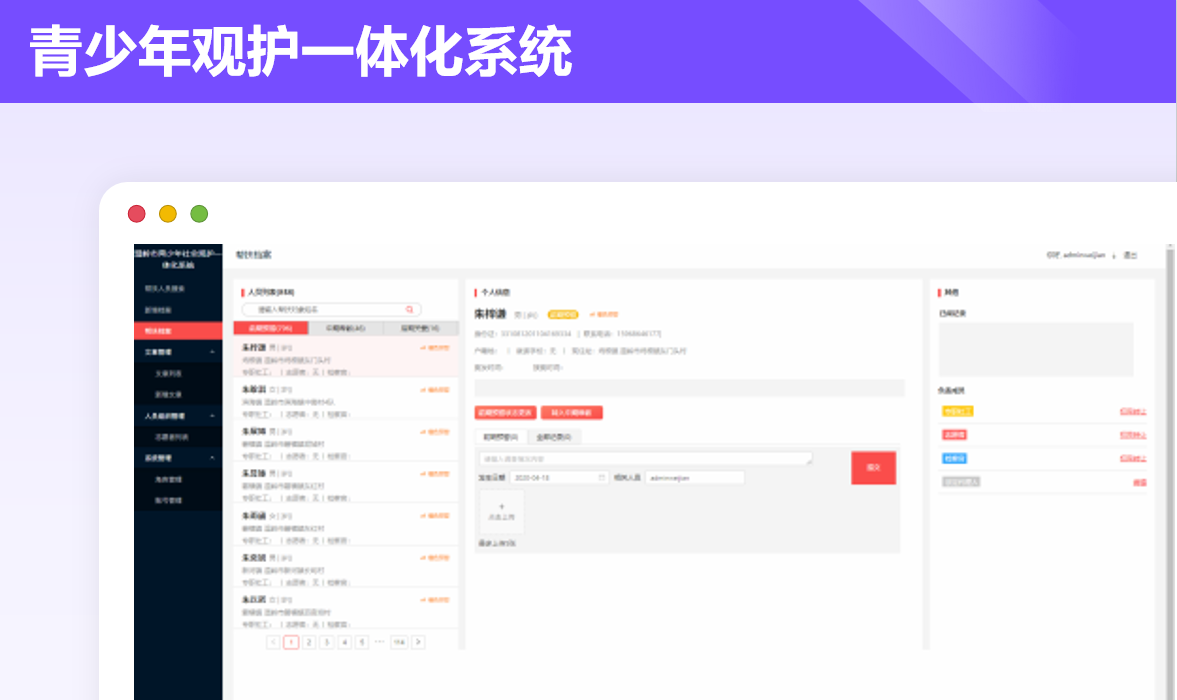Click the record content text area
Viewport: 1177px width, 700px height.
pyautogui.click(x=646, y=458)
